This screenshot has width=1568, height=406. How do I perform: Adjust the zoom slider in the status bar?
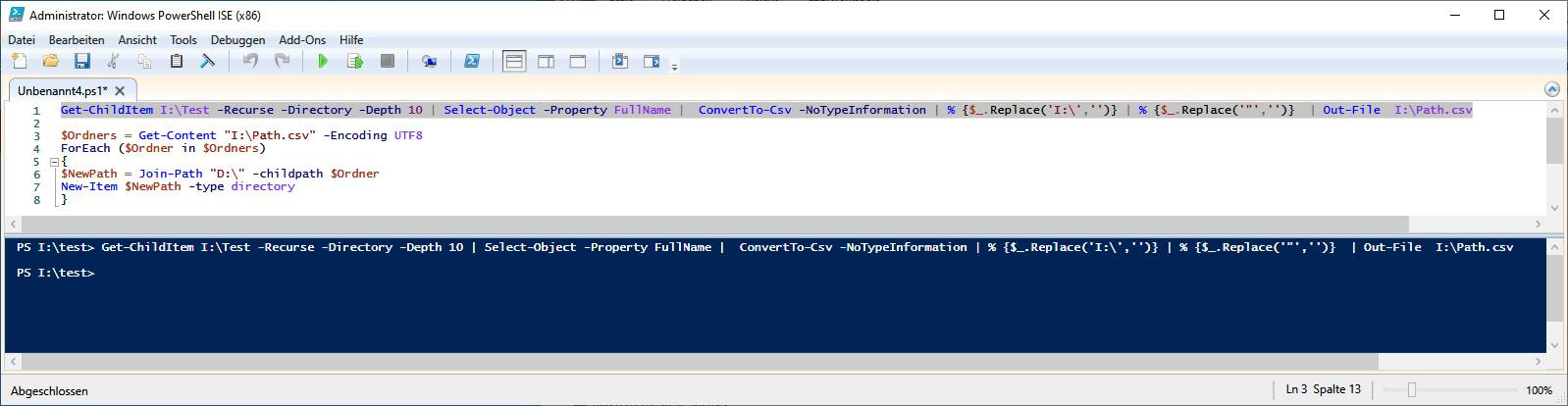(1412, 390)
